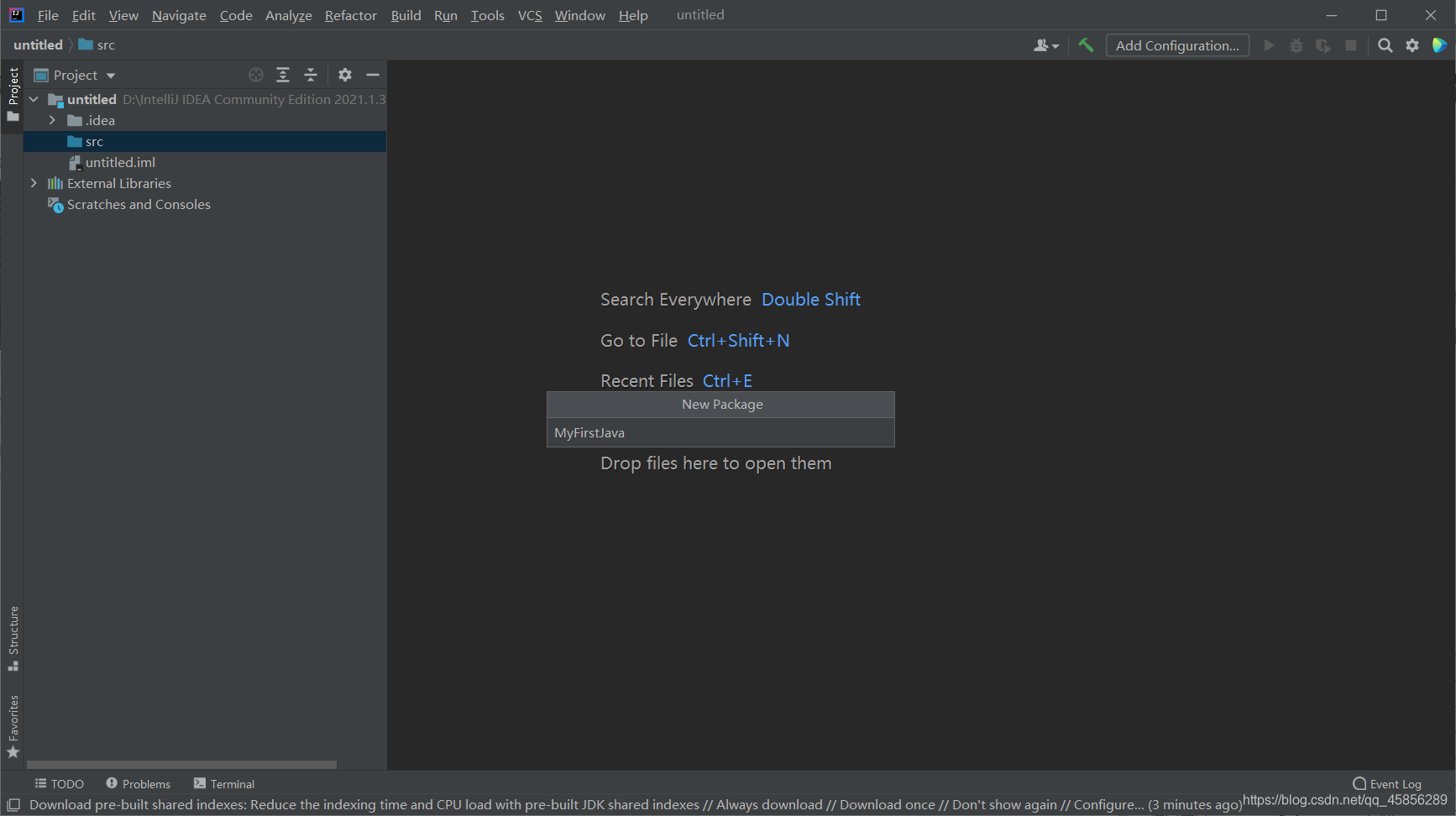Screen dimensions: 1456x816
Task: Open the Help menu
Action: 633,15
